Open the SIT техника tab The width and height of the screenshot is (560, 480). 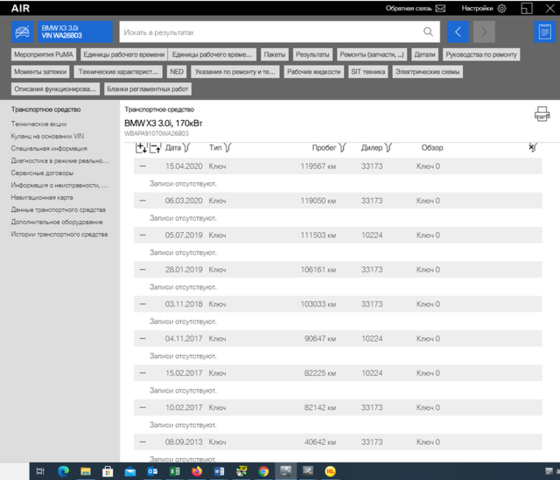coord(368,71)
